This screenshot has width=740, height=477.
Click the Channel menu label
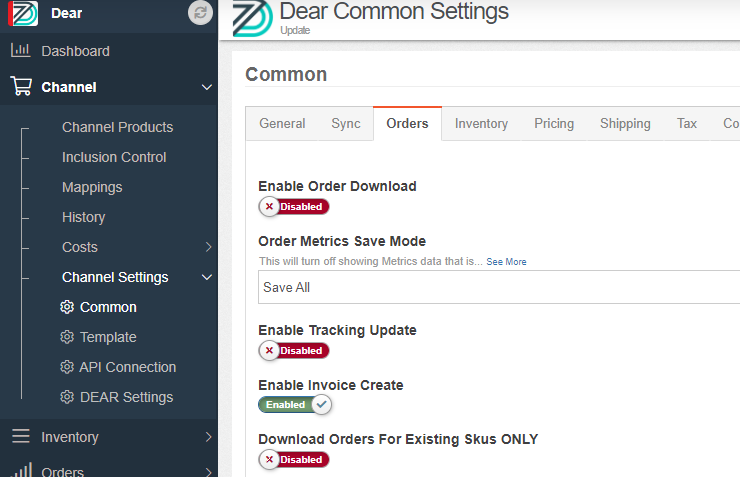coord(69,87)
